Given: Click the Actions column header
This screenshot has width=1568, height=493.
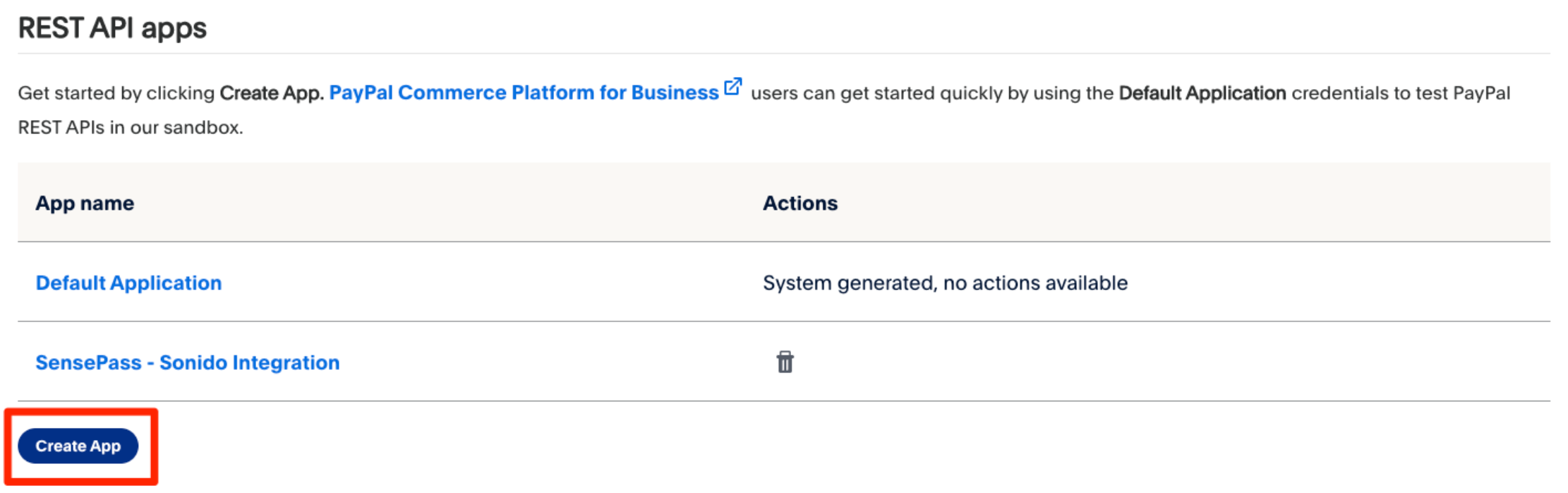Looking at the screenshot, I should [800, 203].
